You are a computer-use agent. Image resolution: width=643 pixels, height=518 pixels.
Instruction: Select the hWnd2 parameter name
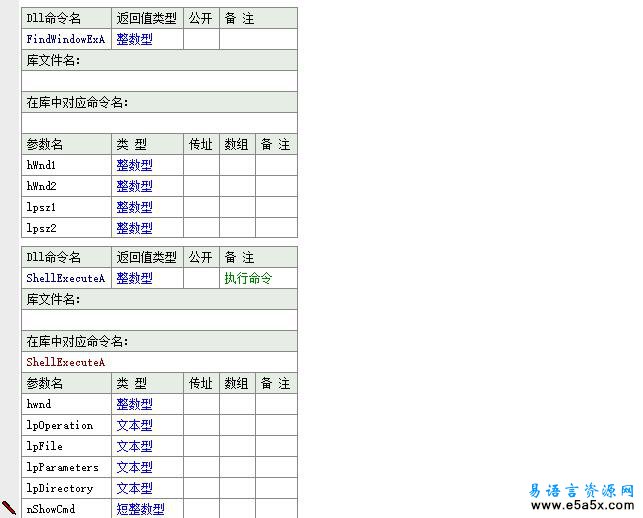41,186
